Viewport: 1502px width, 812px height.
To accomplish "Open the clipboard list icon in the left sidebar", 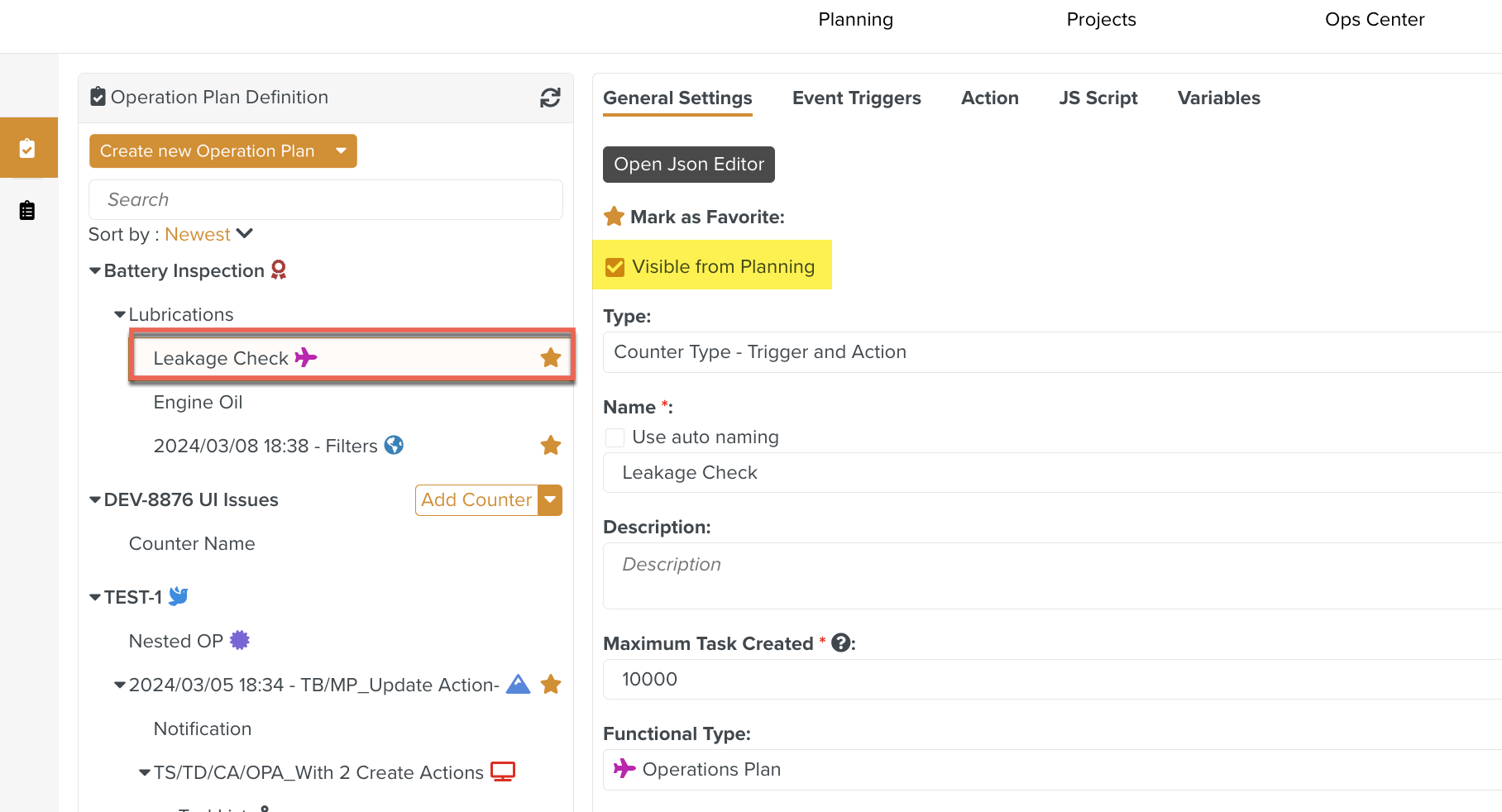I will pyautogui.click(x=27, y=211).
